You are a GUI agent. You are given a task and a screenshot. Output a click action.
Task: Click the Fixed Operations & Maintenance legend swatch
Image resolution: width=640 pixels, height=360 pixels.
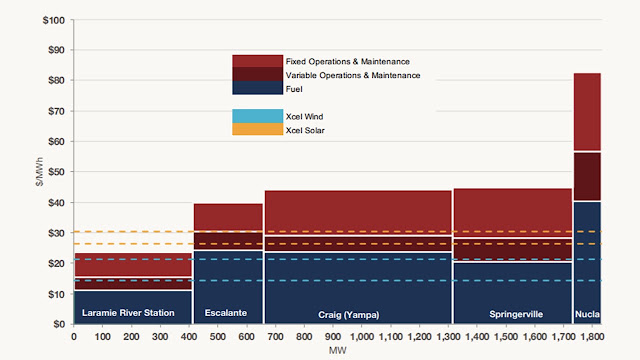coord(258,61)
